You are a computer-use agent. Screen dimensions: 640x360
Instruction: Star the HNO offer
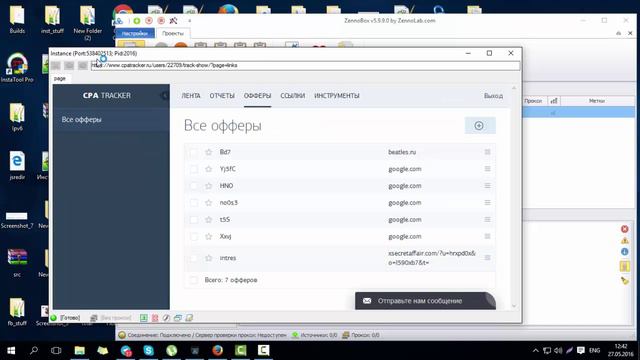point(209,186)
